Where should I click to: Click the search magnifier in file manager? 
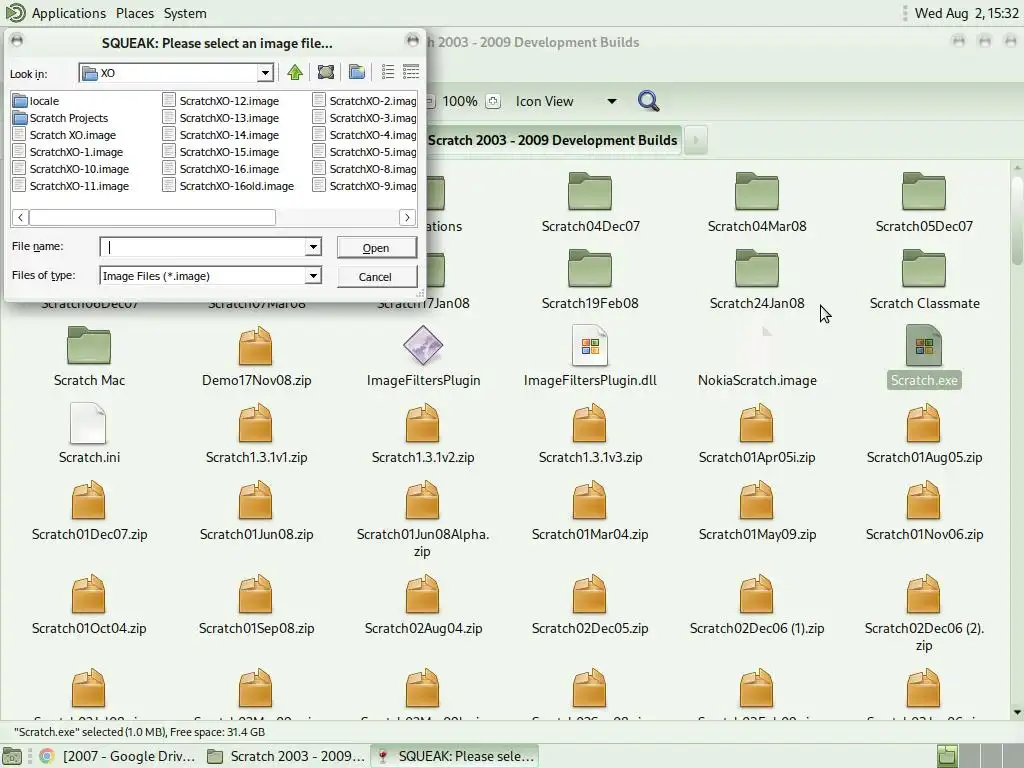(648, 101)
